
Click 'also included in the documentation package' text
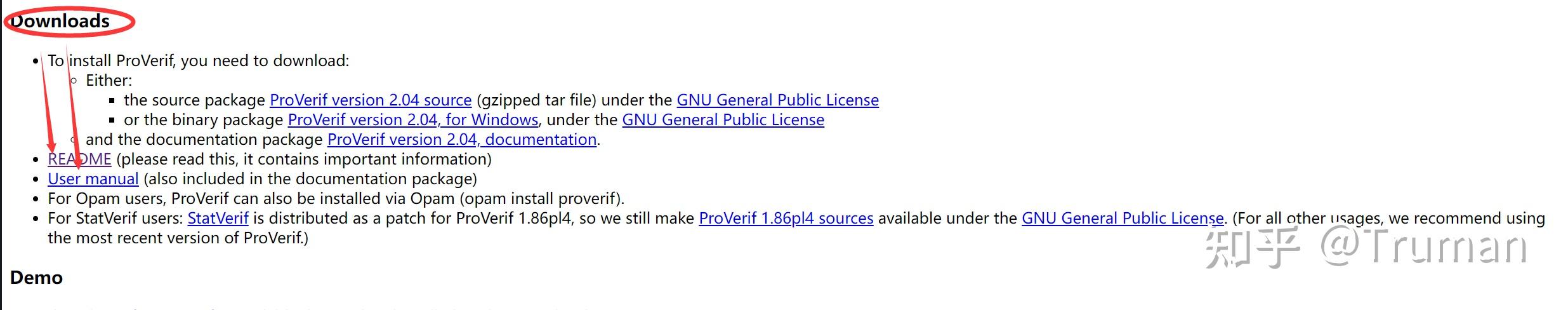point(310,179)
